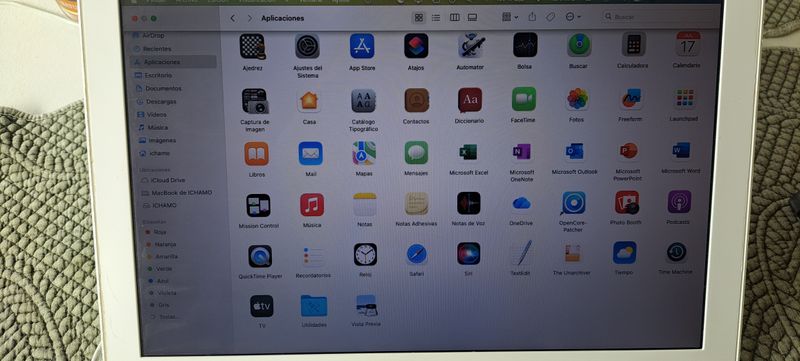Open the more actions ellipsis dropdown

572,17
